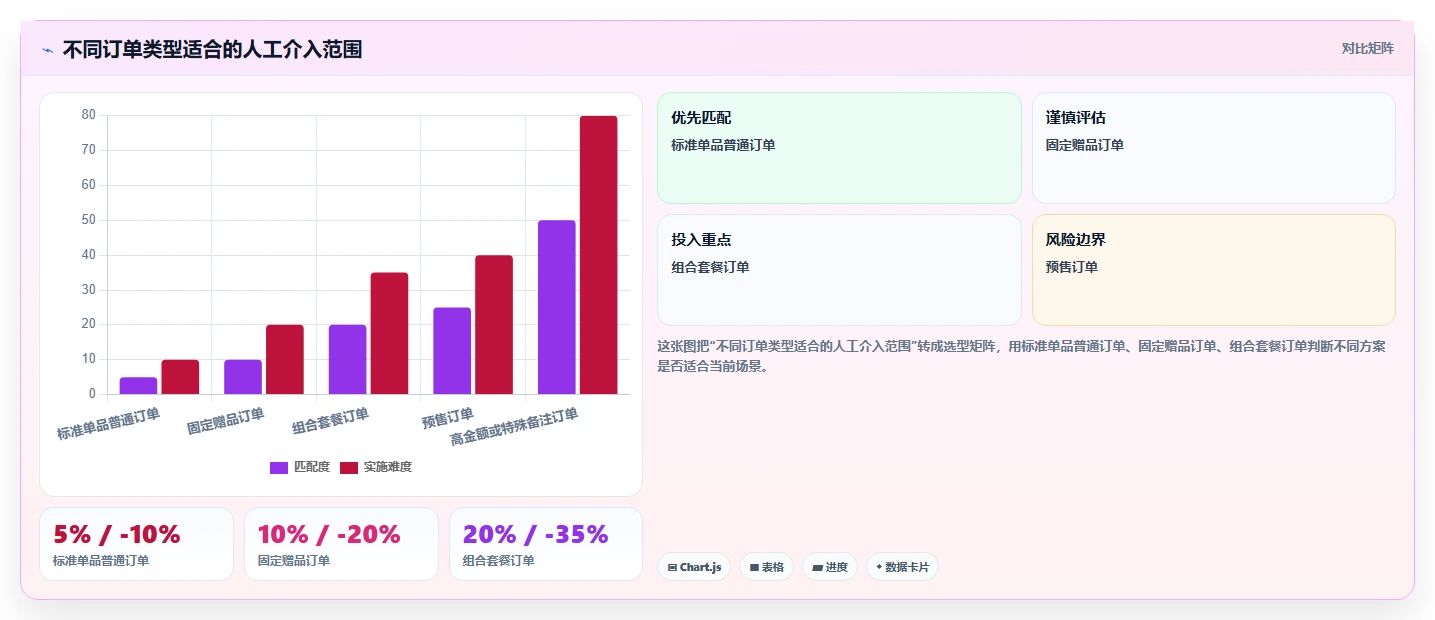Click the Chart.js tag icon

672,567
